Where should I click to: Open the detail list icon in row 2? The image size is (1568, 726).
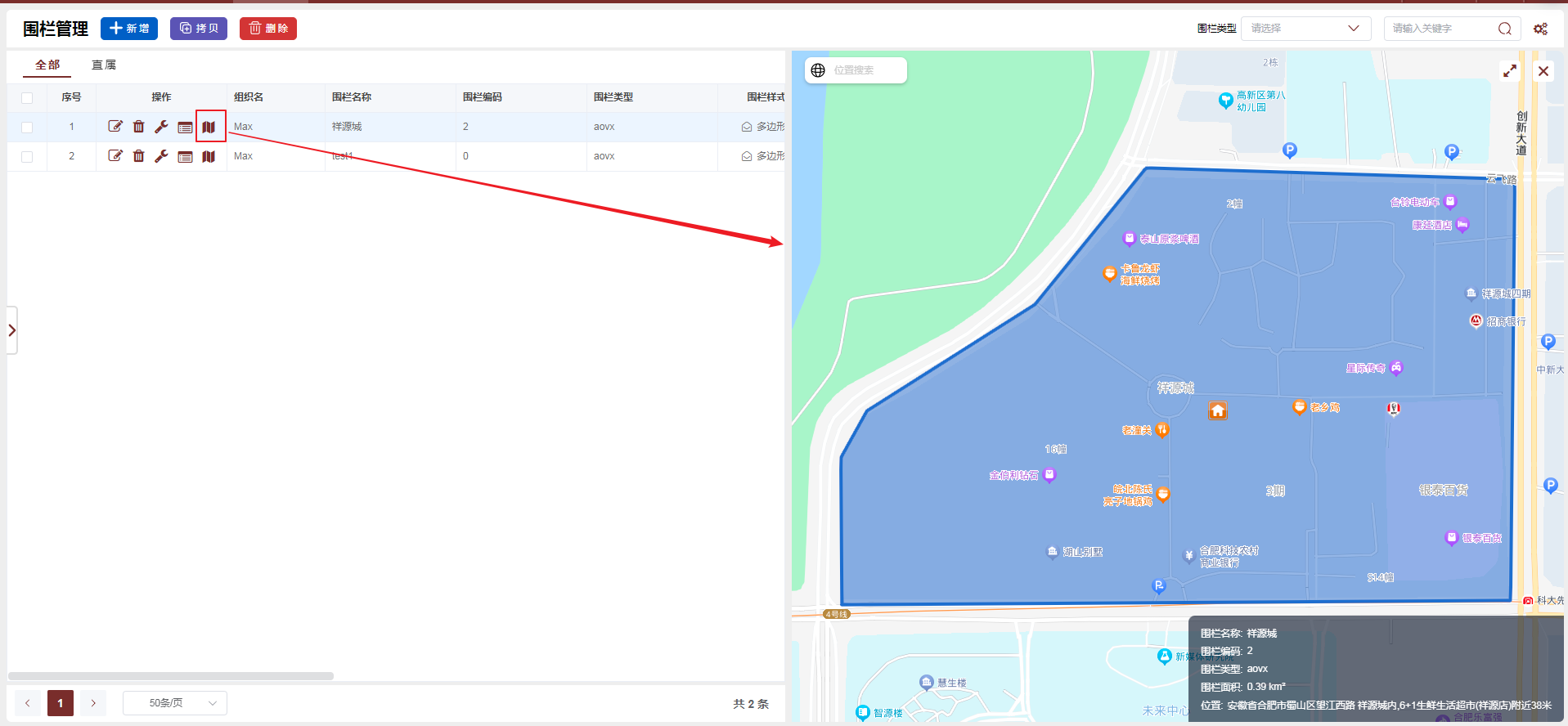(x=185, y=156)
